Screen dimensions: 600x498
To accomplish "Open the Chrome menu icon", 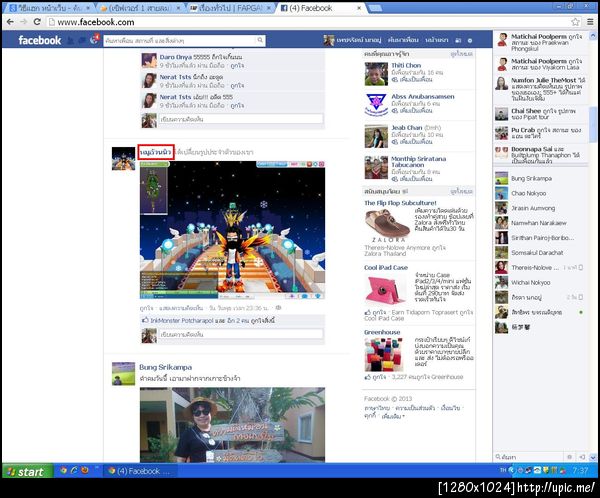I will [x=590, y=22].
